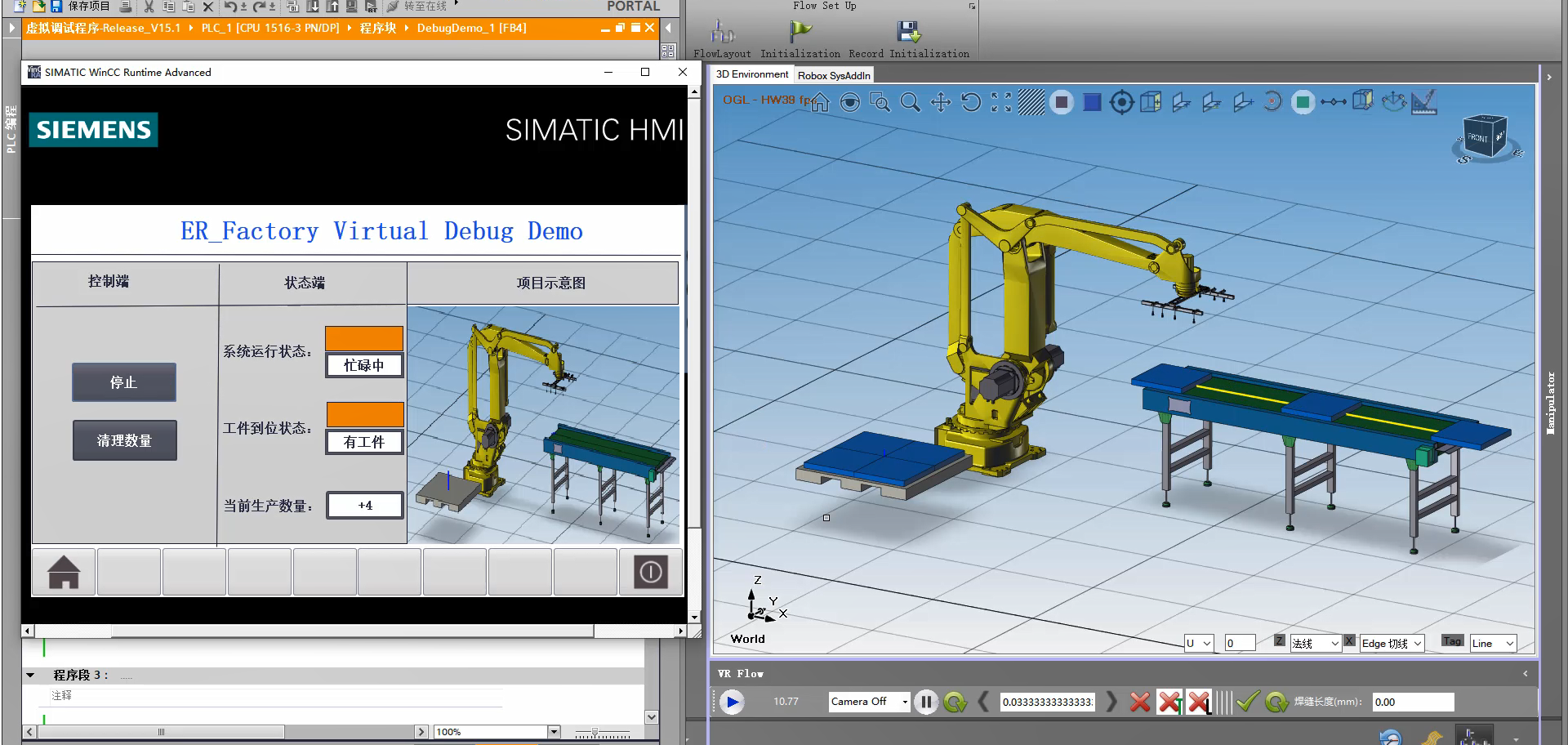The image size is (1568, 745).
Task: Select the pan arrows tool
Action: pos(941,102)
